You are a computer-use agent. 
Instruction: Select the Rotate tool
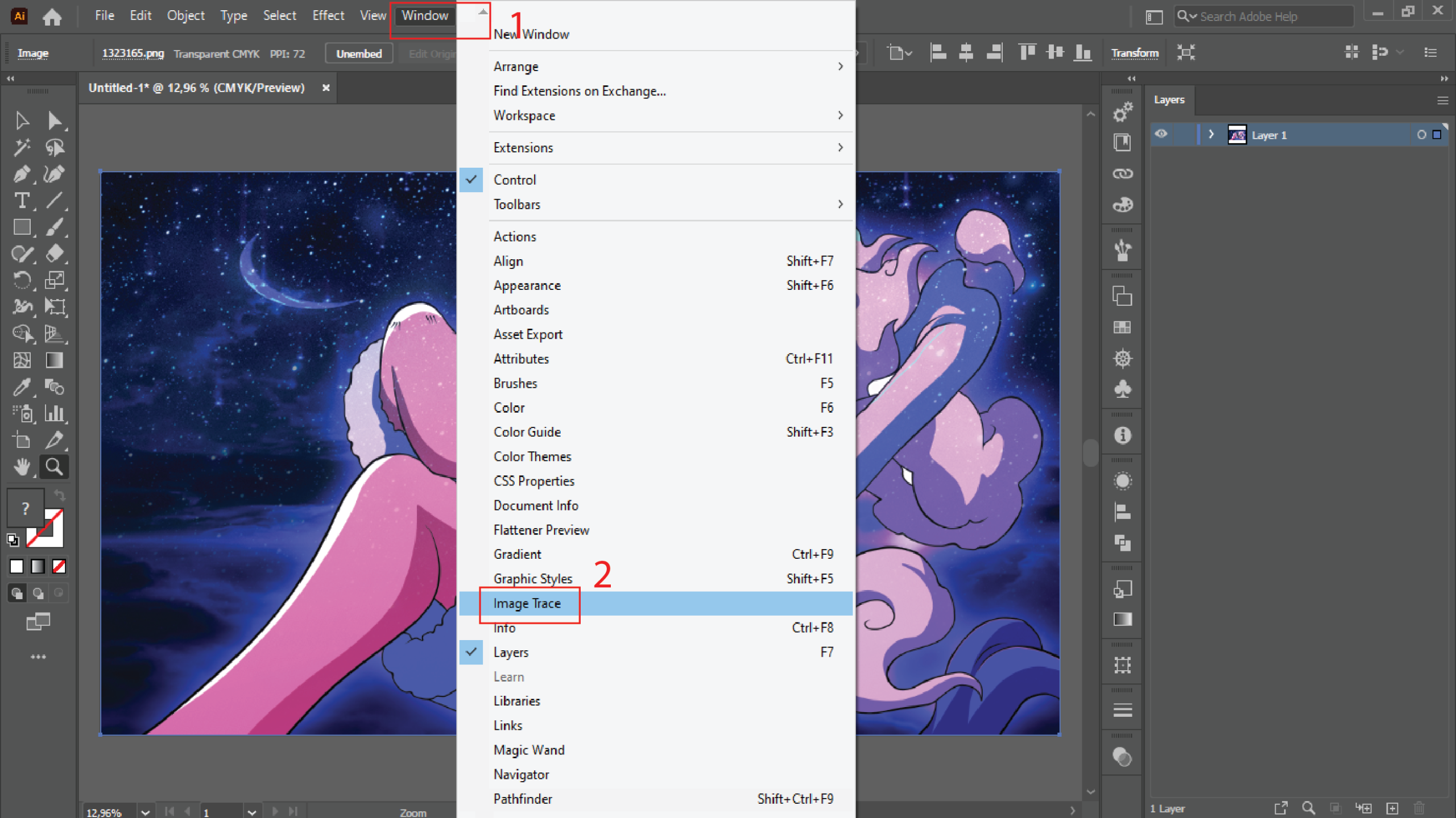[22, 280]
